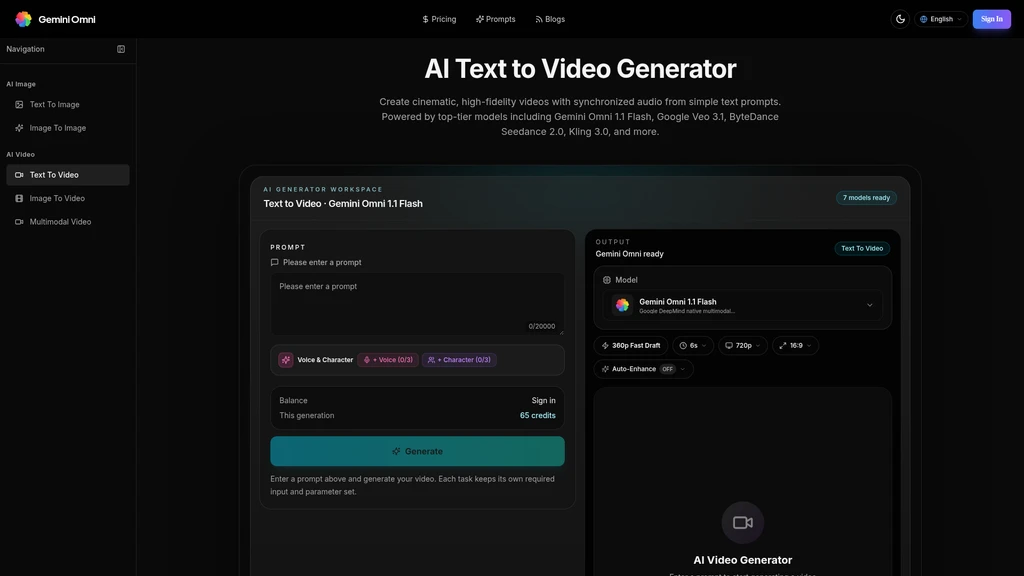Click the prompt chat bubble icon
The width and height of the screenshot is (1024, 576).
click(x=274, y=263)
